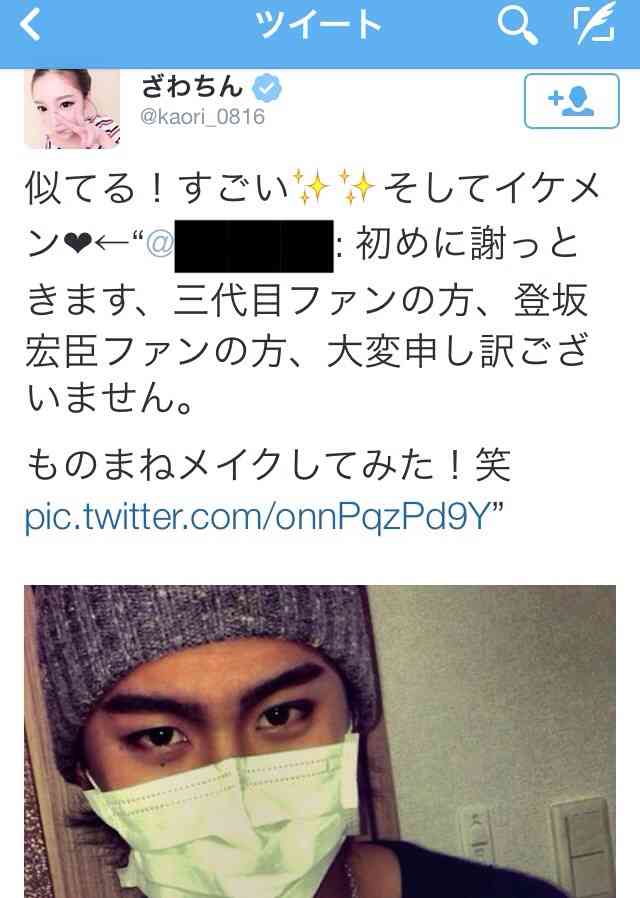Tap the @kaori_0816 handle
This screenshot has height=898, width=640.
click(202, 117)
